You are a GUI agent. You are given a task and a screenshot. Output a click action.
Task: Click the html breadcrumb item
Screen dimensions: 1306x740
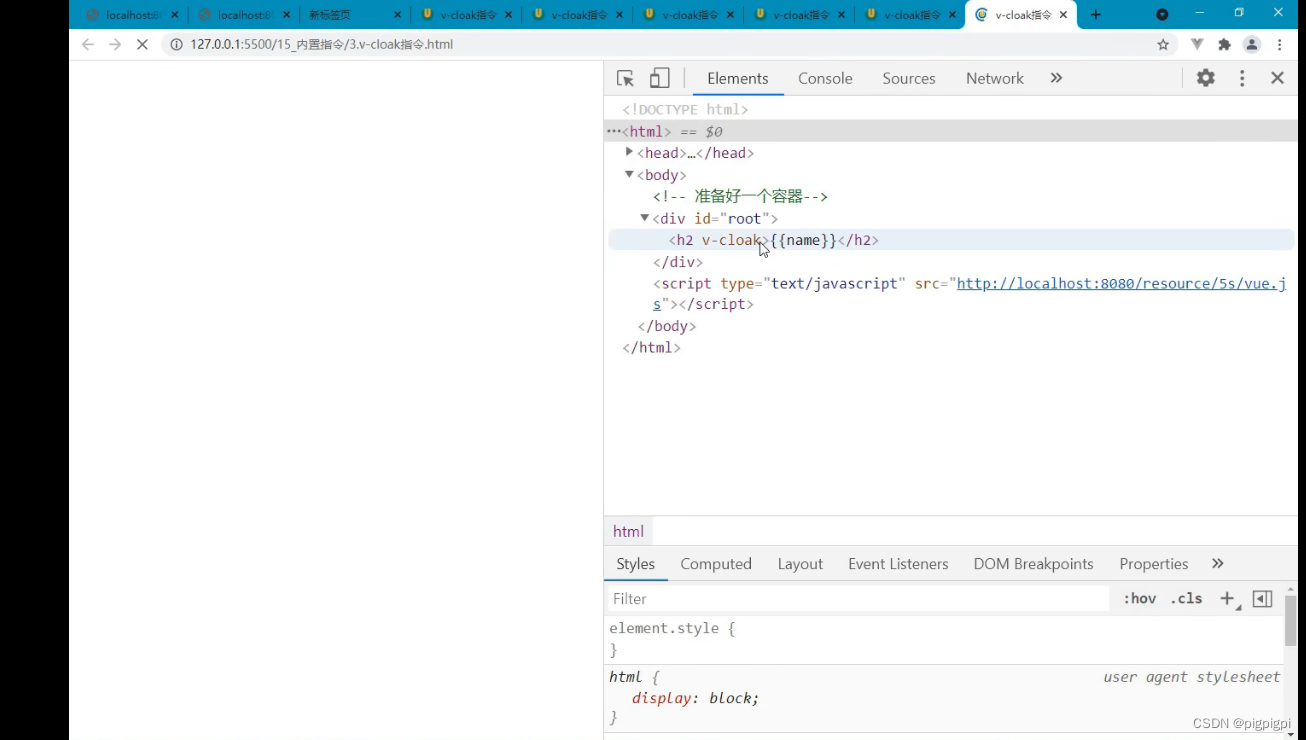point(628,531)
